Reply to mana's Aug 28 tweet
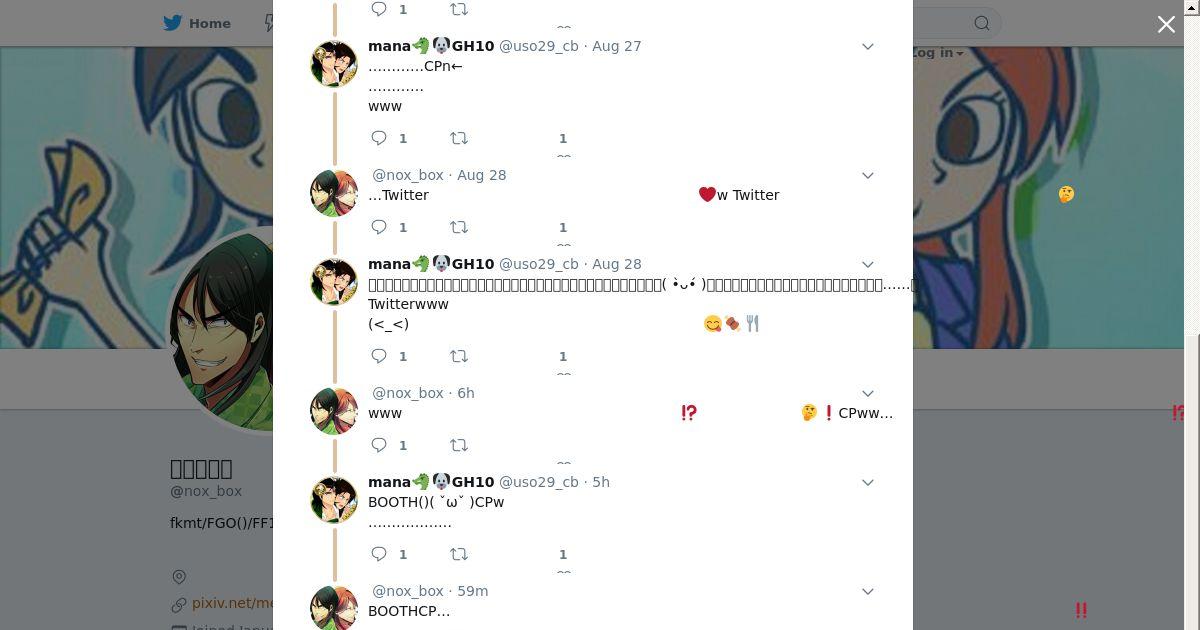This screenshot has width=1200, height=630. pos(379,356)
